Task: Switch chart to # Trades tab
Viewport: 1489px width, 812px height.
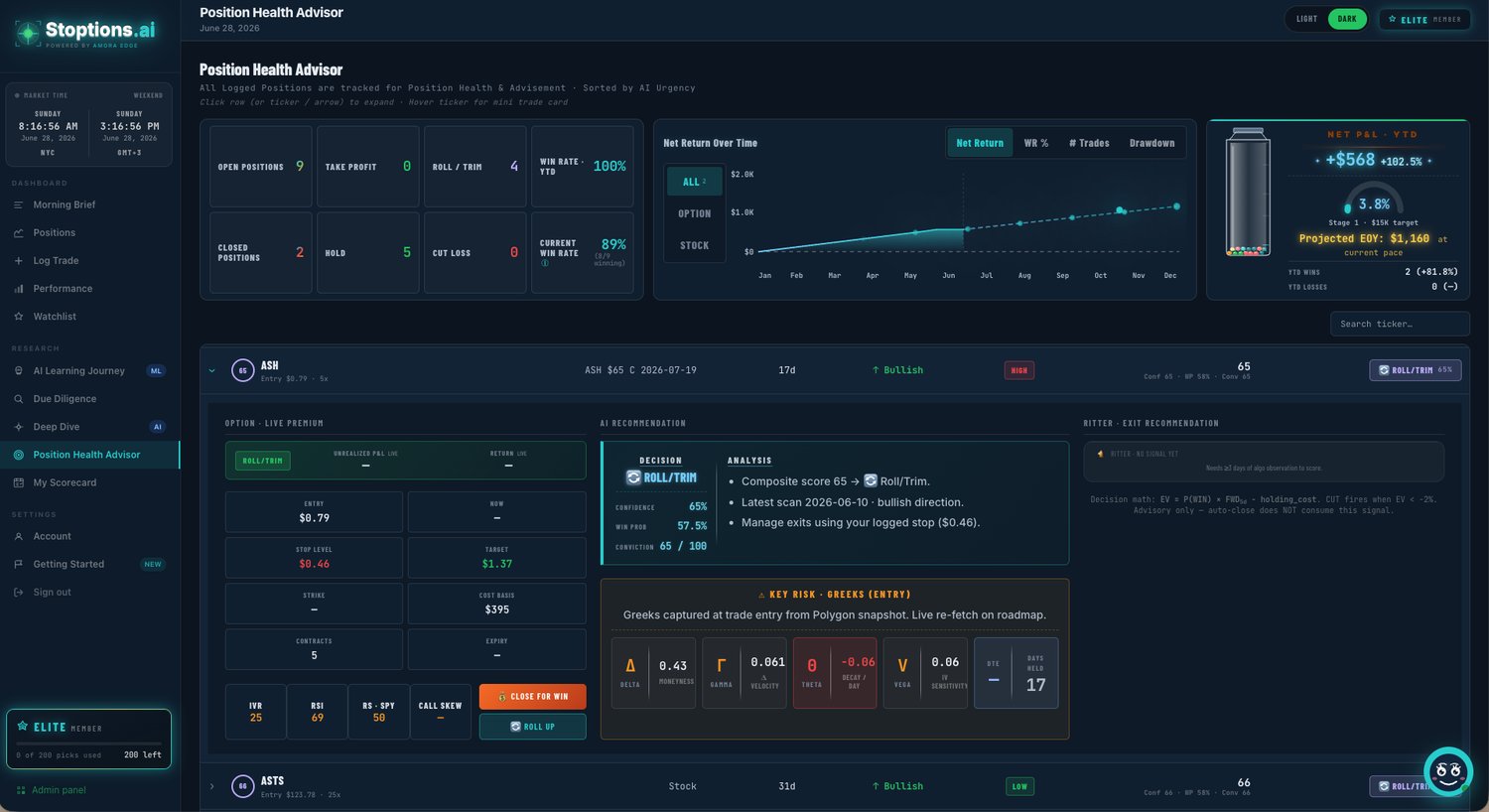Action: pyautogui.click(x=1089, y=143)
